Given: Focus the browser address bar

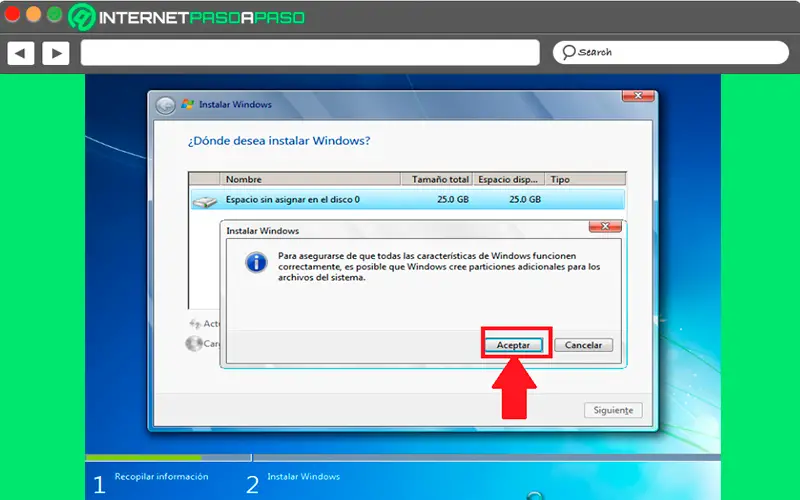Looking at the screenshot, I should pyautogui.click(x=310, y=53).
